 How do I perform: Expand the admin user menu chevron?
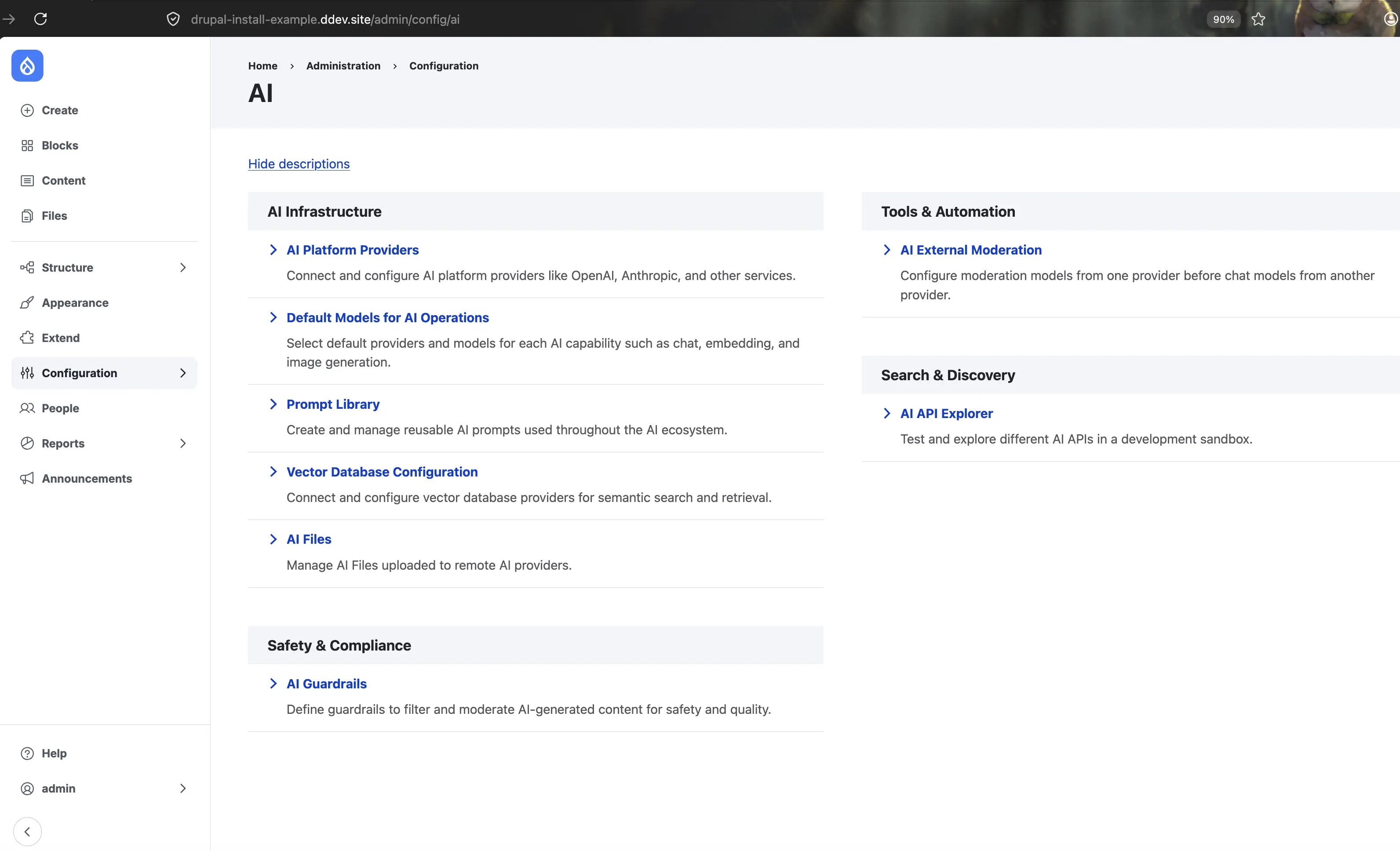[183, 789]
